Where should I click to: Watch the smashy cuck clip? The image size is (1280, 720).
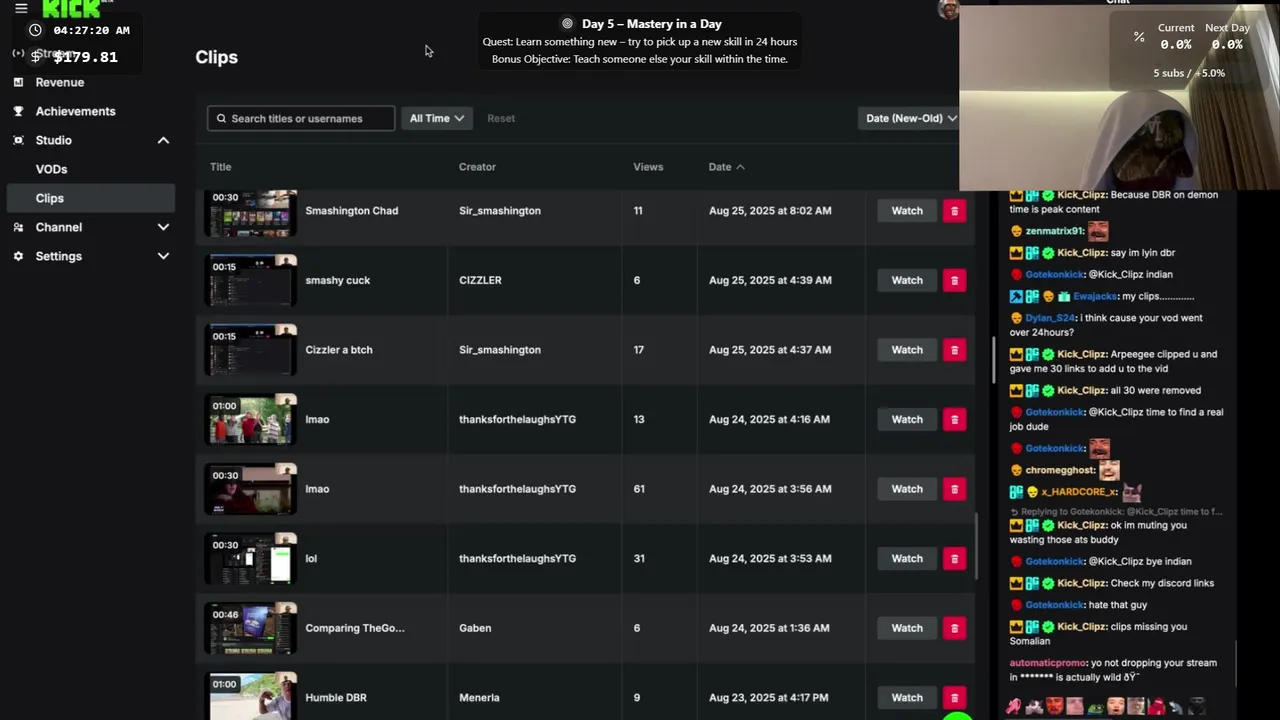(x=907, y=280)
